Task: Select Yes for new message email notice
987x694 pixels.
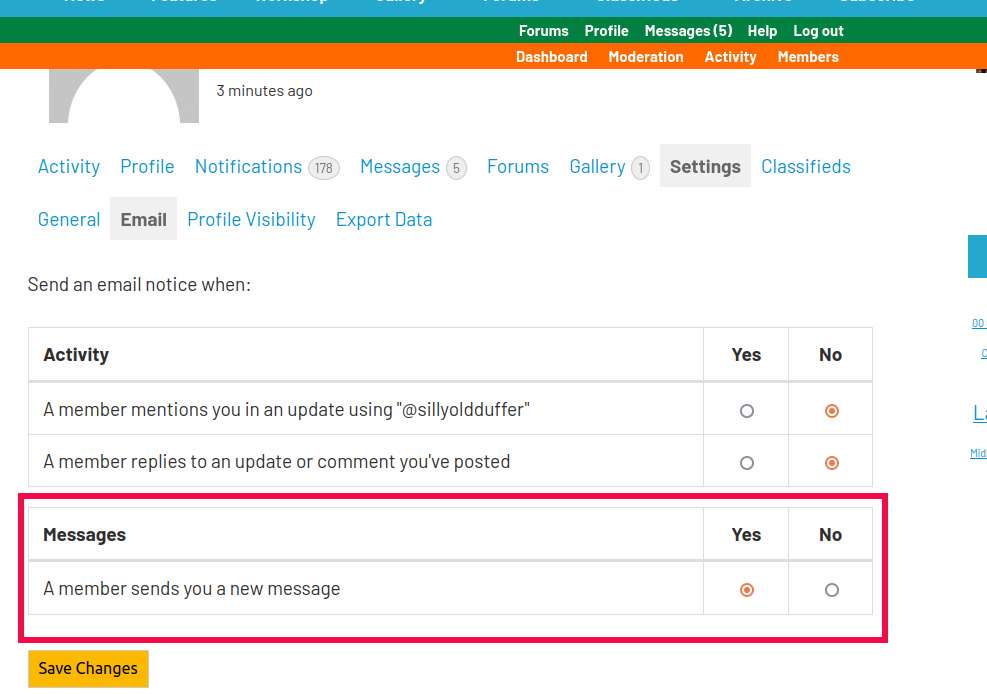Action: (747, 590)
